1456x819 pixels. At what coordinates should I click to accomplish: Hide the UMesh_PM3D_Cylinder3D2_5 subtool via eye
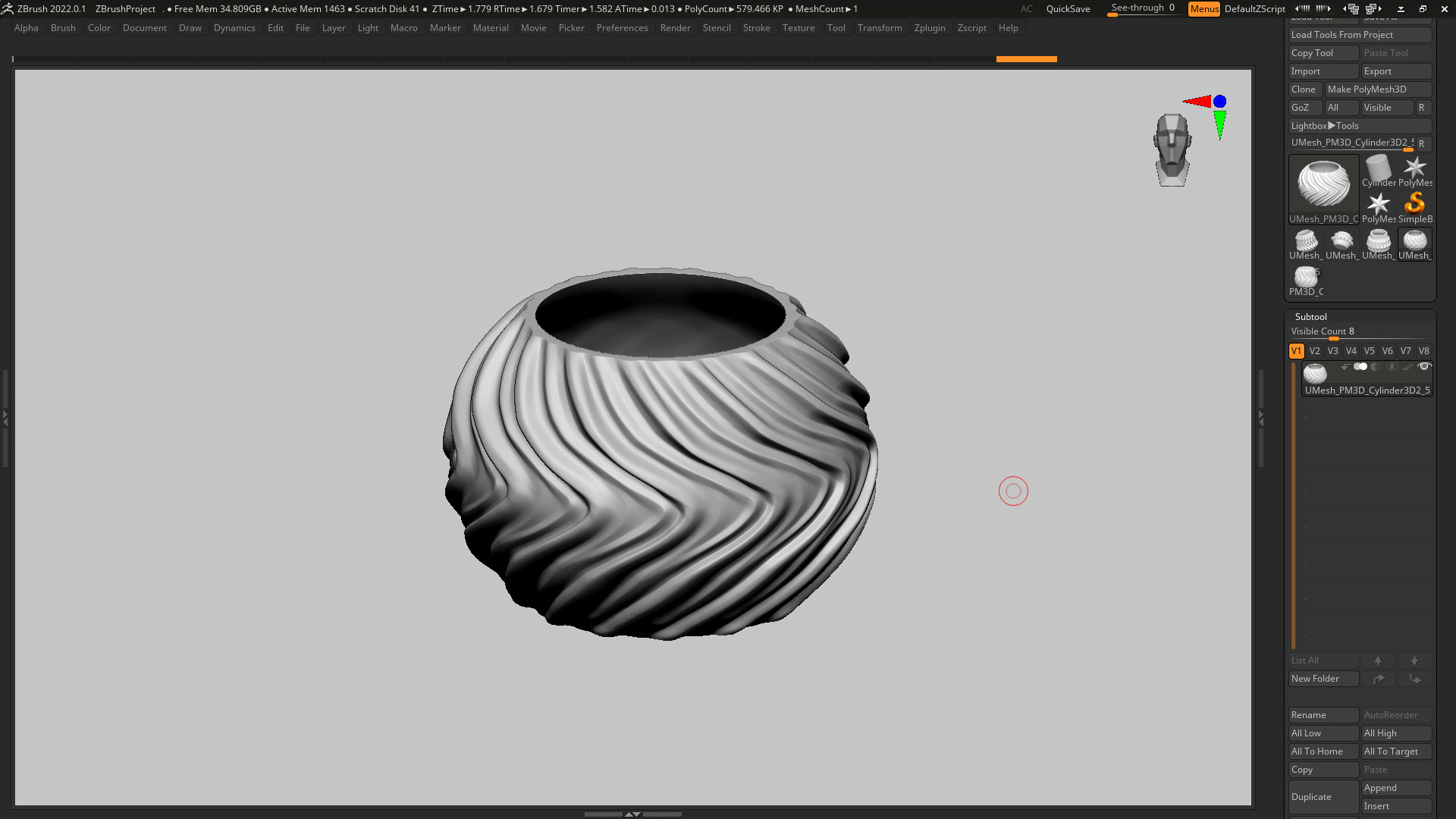click(1424, 367)
